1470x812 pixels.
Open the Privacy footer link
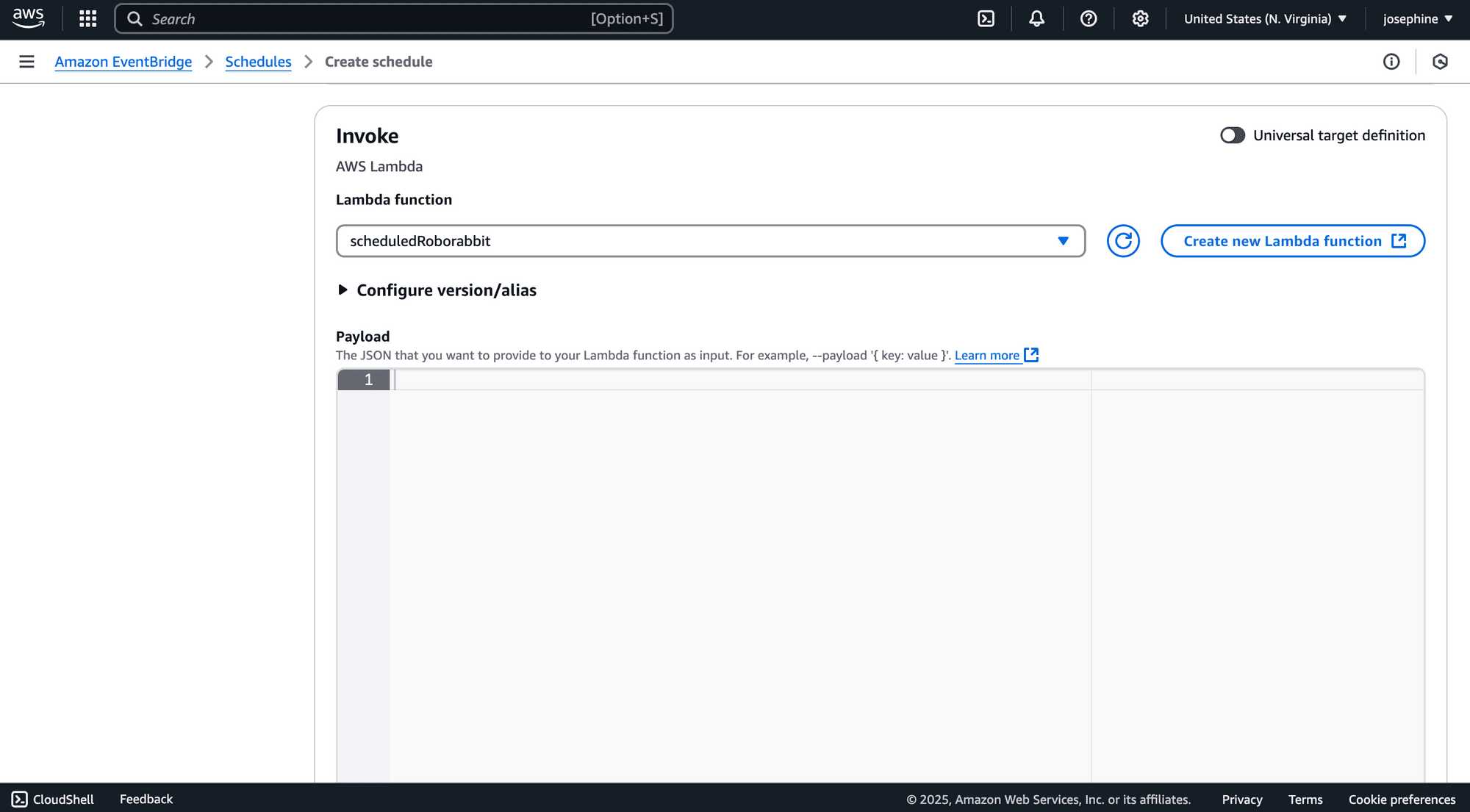pyautogui.click(x=1242, y=800)
